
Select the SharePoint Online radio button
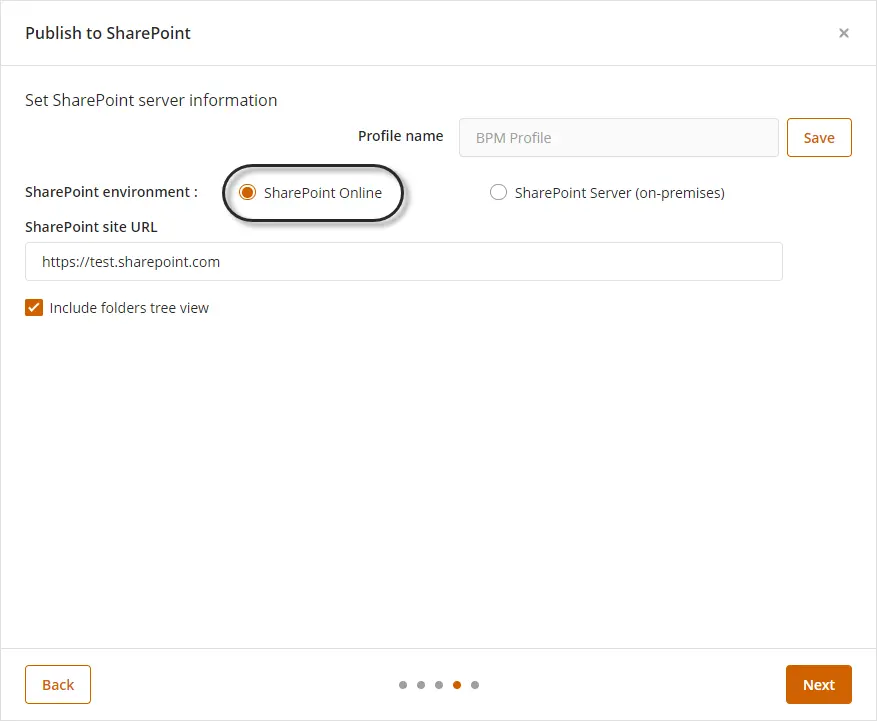[x=247, y=192]
